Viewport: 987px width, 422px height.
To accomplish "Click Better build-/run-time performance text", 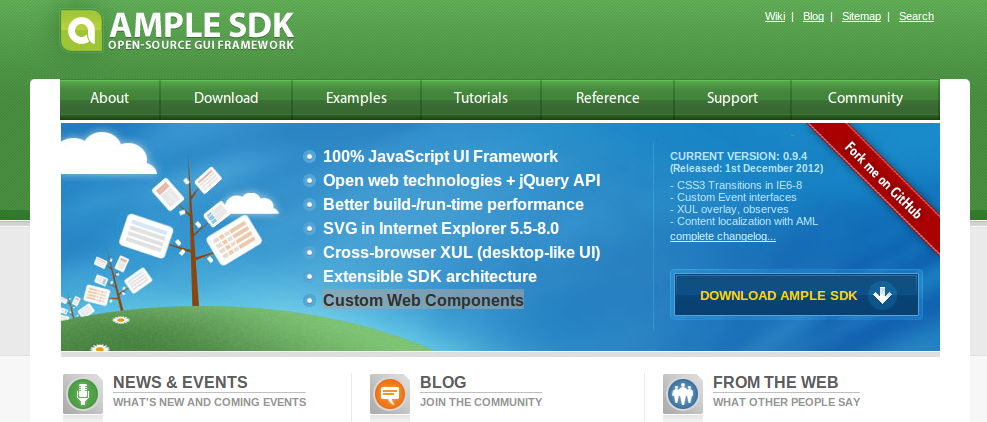I will click(453, 204).
